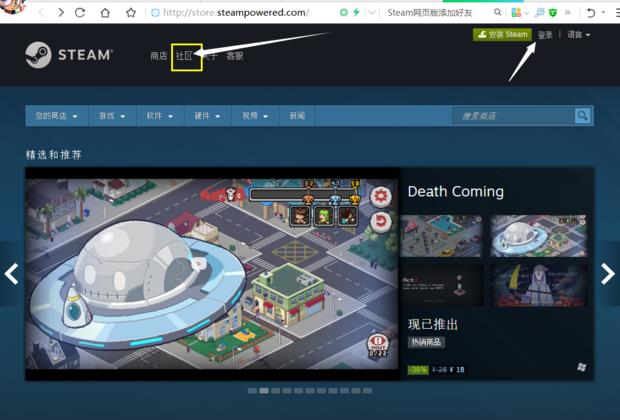620x420 pixels.
Task: Expand the 游戏 dropdown menu
Action: pyautogui.click(x=112, y=116)
